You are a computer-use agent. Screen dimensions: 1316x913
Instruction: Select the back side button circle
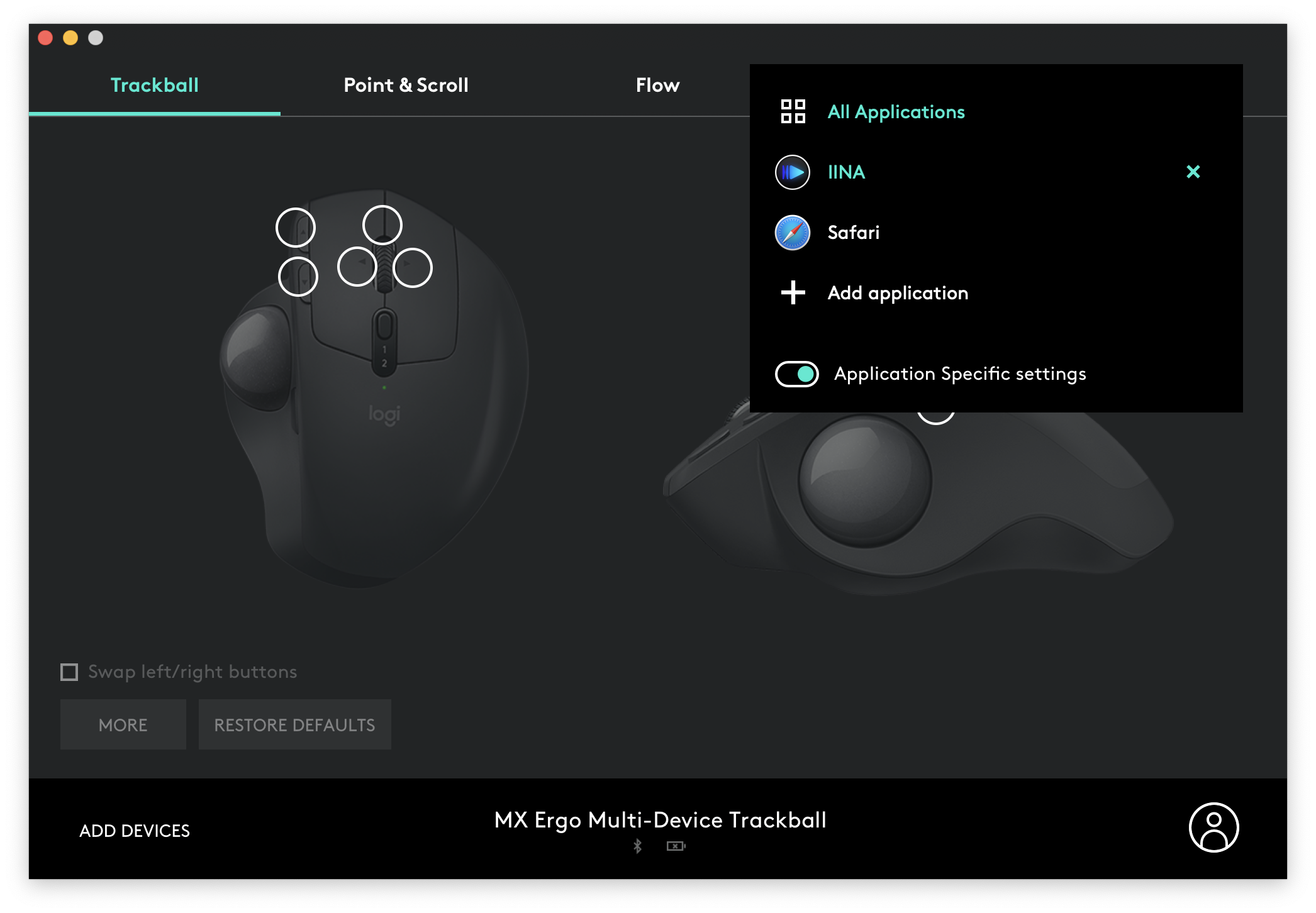pyautogui.click(x=298, y=277)
